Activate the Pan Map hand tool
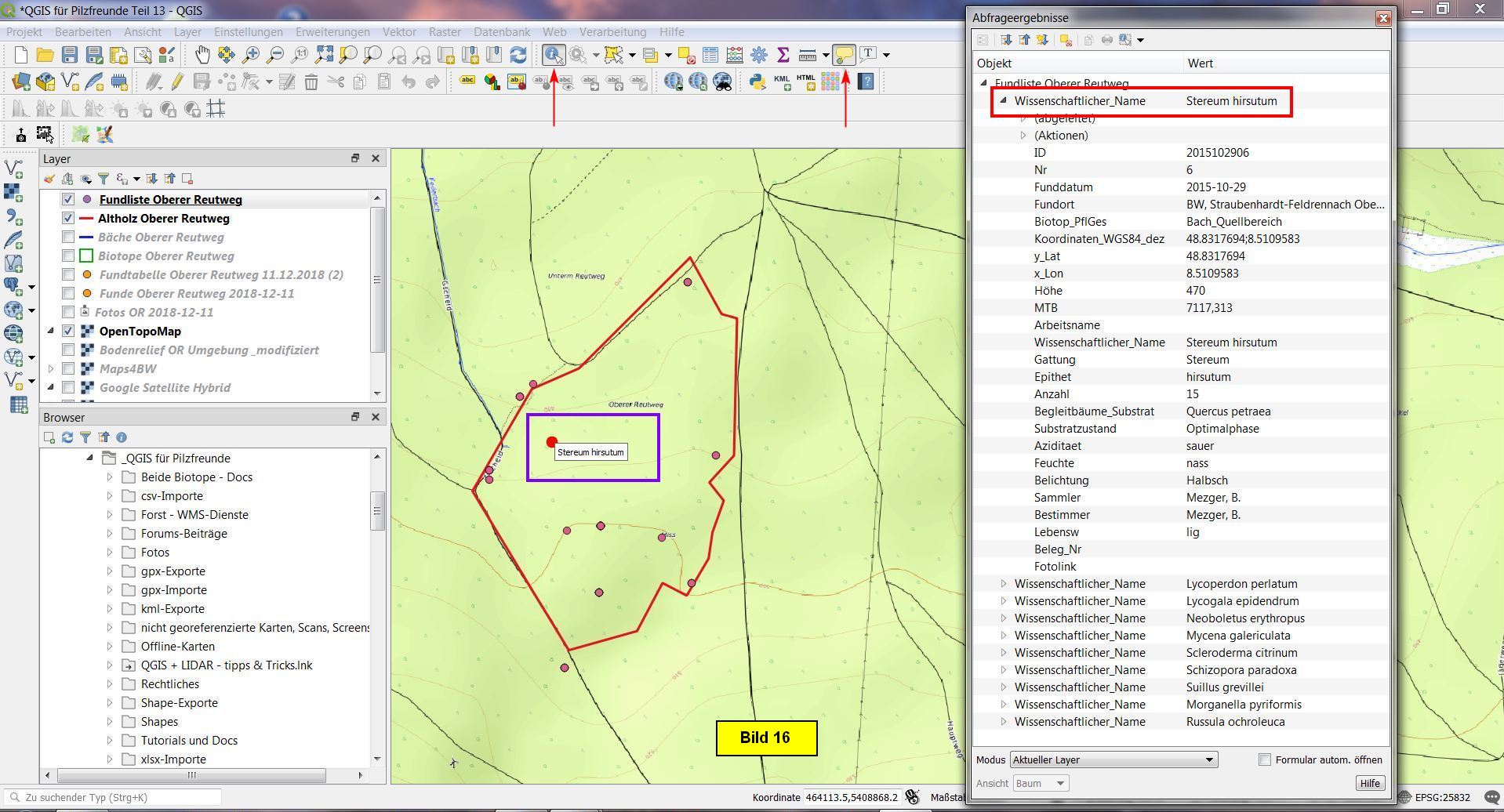Viewport: 1504px width, 812px height. (202, 55)
